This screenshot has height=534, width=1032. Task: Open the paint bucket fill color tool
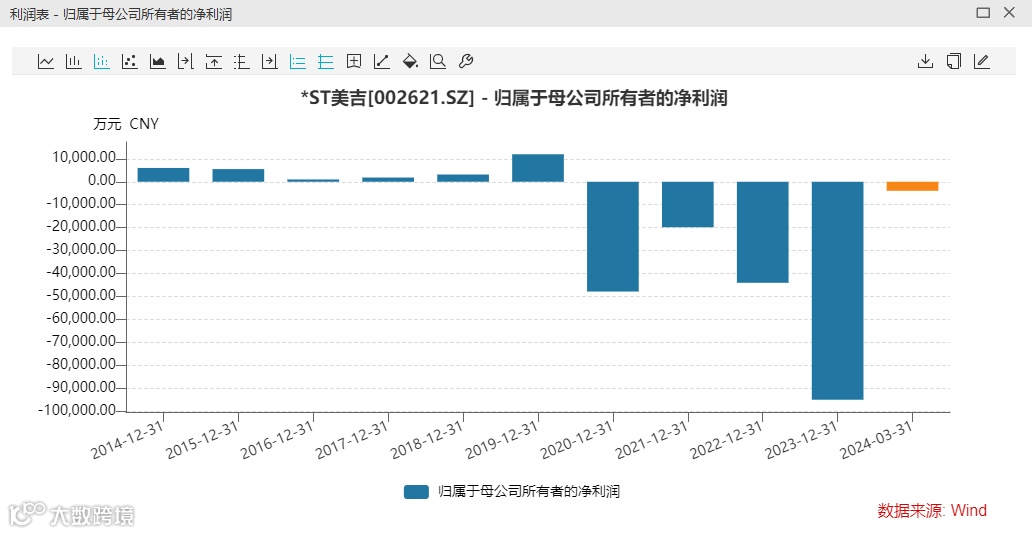410,62
